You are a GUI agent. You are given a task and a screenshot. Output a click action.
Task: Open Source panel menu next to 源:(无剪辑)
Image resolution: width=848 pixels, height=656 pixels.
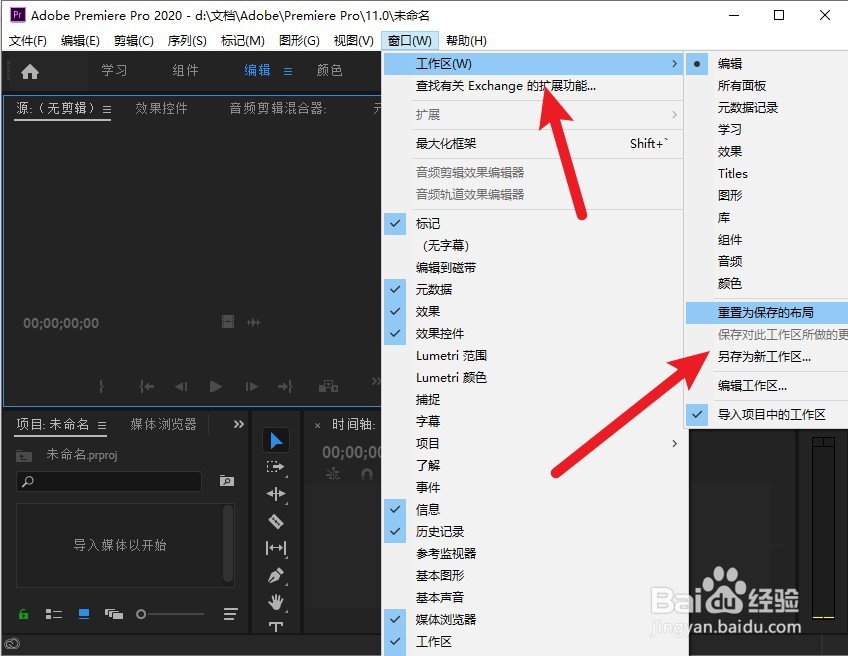107,109
